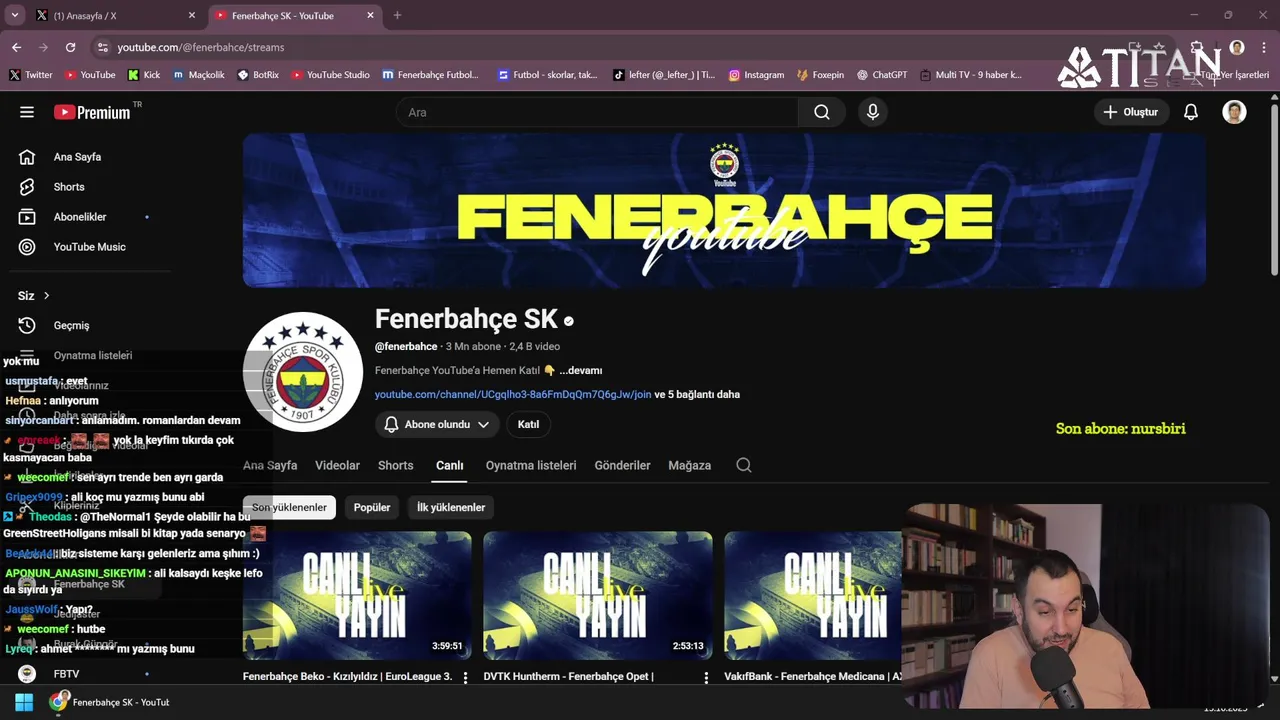Open the Maçkolik bookmark

199,75
